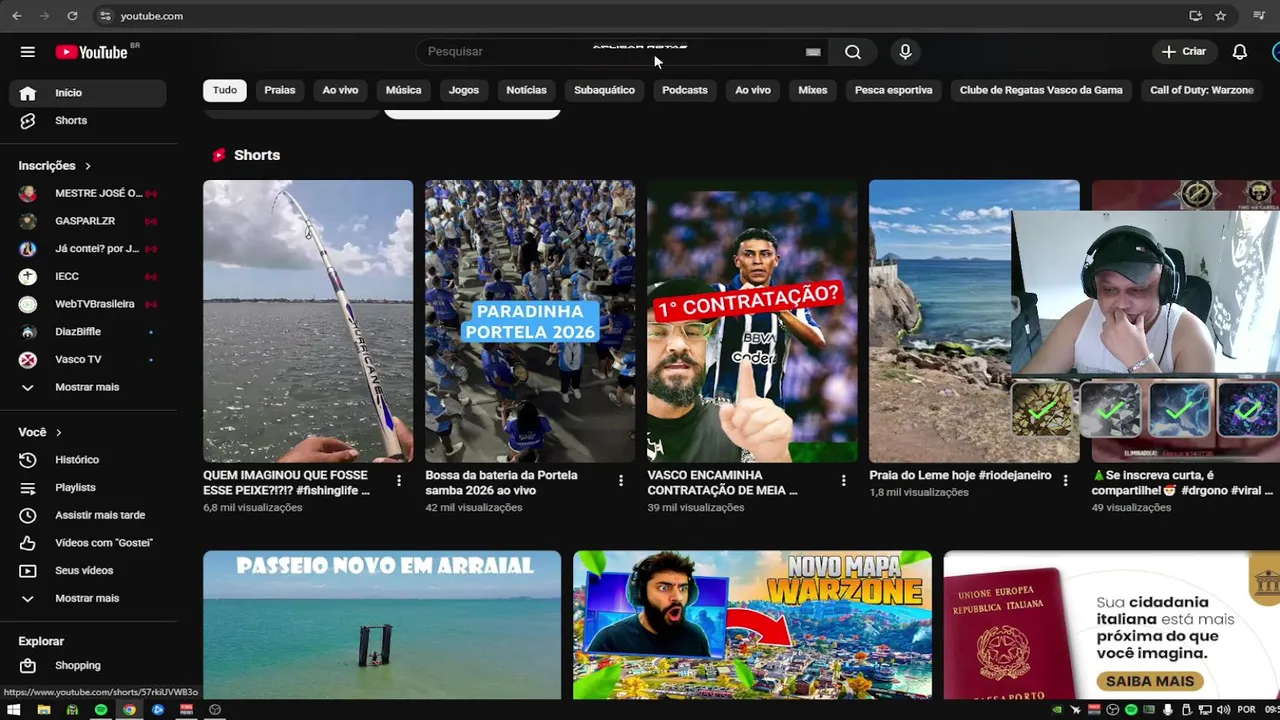Open the Windows Start menu

click(x=14, y=710)
